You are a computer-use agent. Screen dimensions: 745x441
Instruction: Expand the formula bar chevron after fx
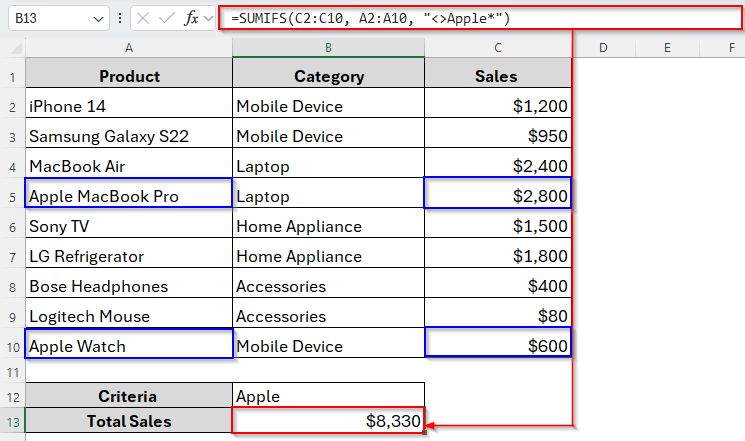[209, 18]
